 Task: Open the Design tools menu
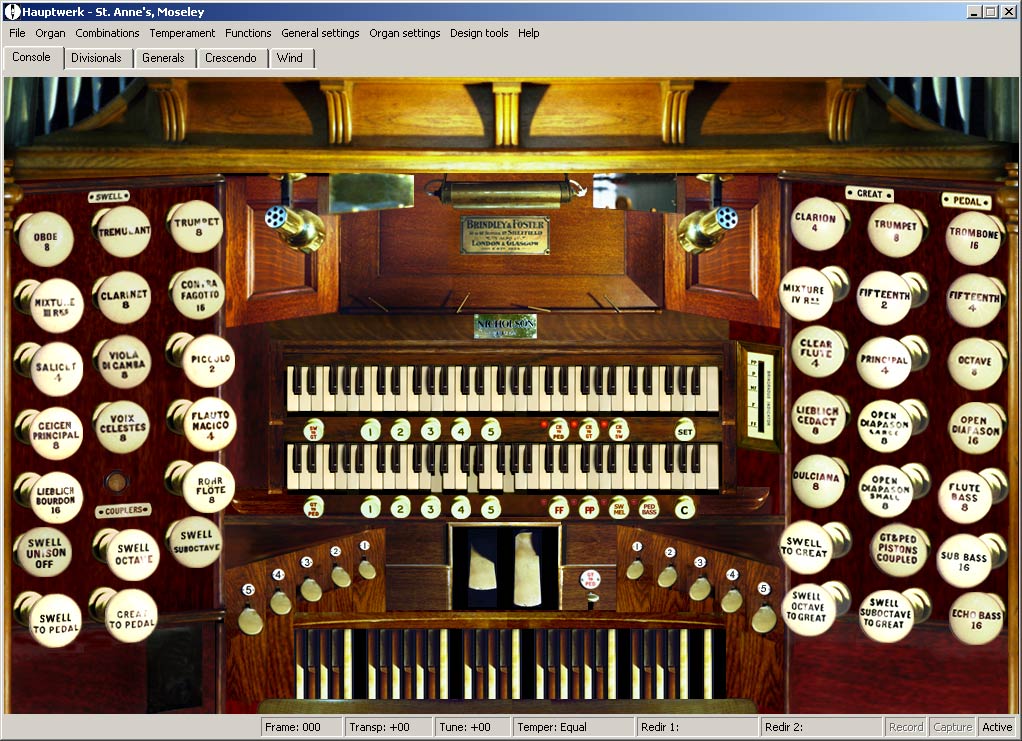point(479,33)
